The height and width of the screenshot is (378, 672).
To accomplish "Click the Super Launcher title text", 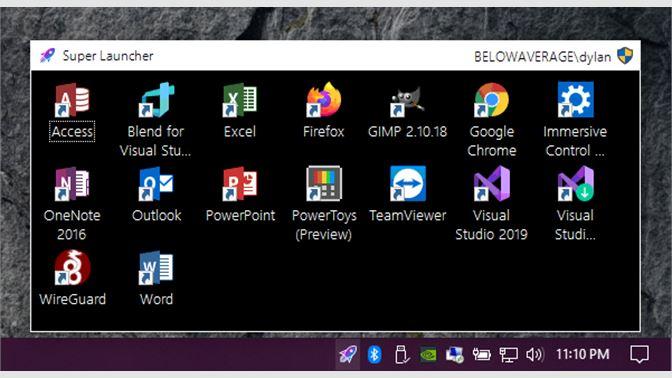I will pyautogui.click(x=108, y=56).
